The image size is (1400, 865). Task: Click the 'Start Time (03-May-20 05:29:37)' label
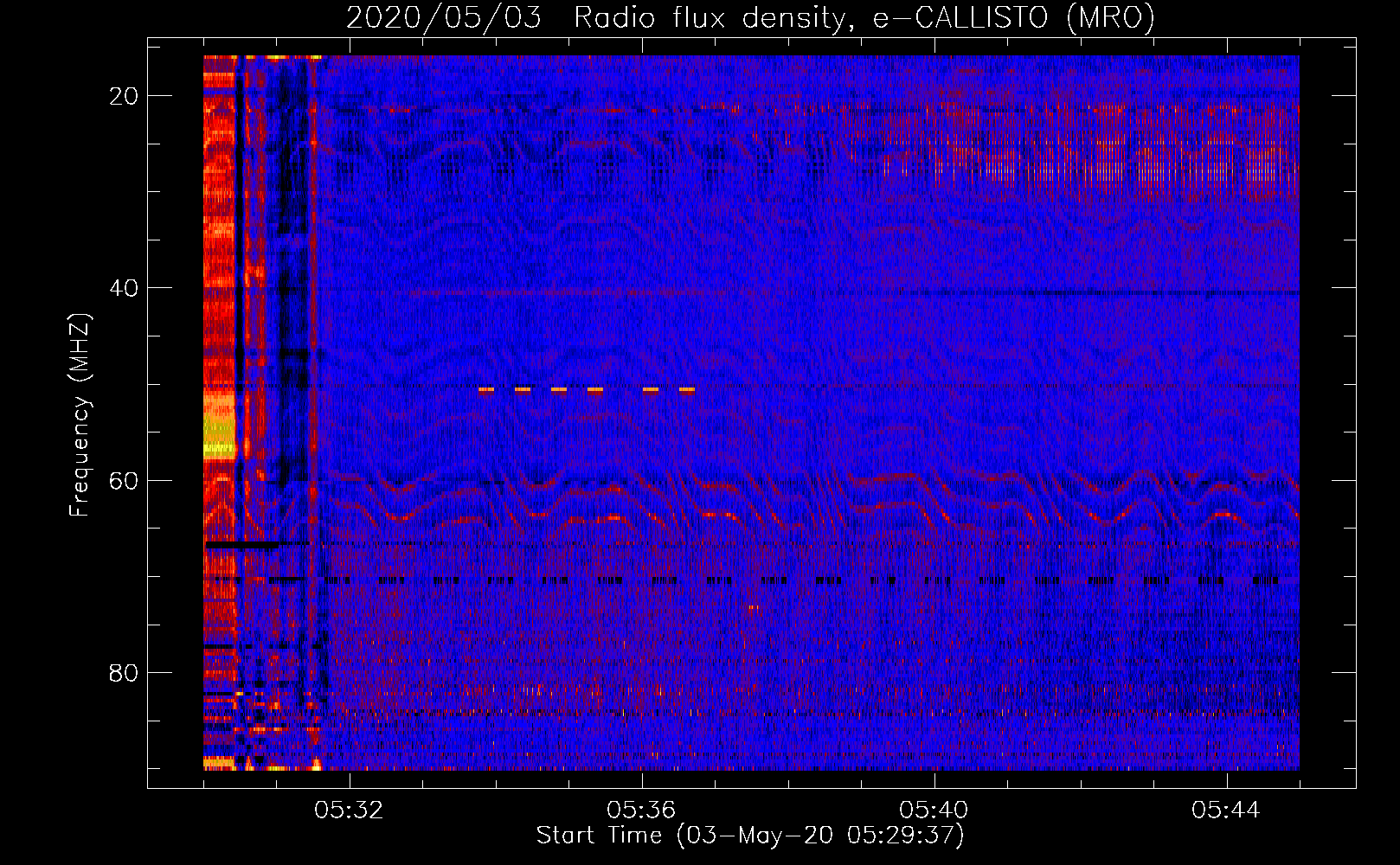750,836
